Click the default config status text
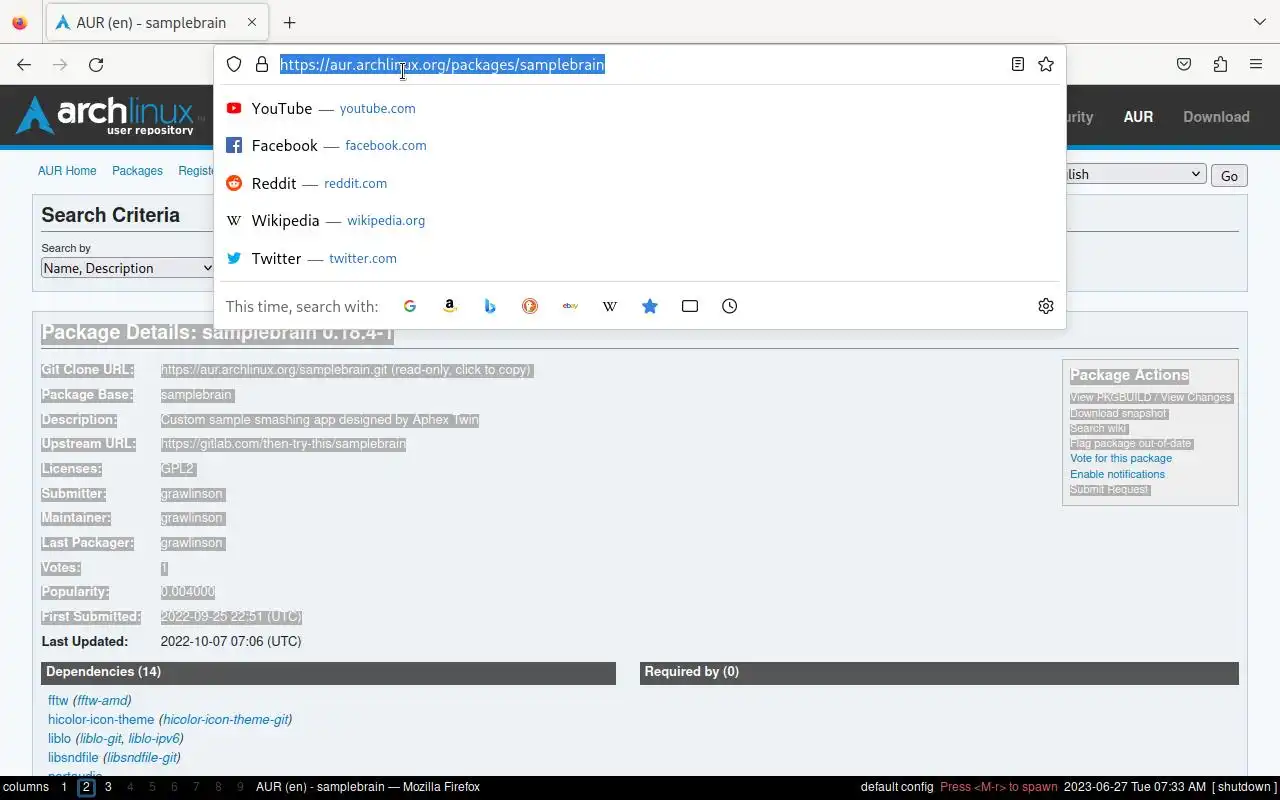The width and height of the screenshot is (1280, 800). click(897, 787)
